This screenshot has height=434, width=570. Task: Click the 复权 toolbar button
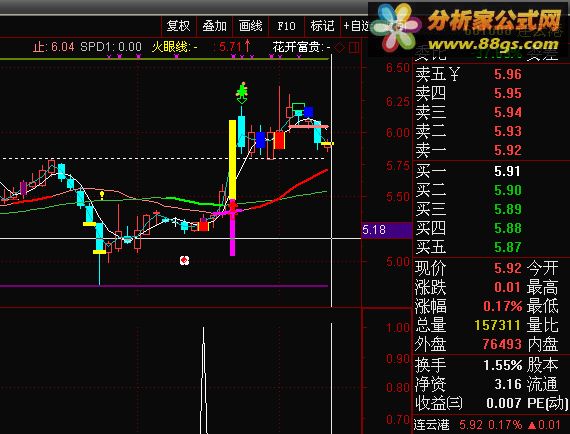(x=178, y=26)
